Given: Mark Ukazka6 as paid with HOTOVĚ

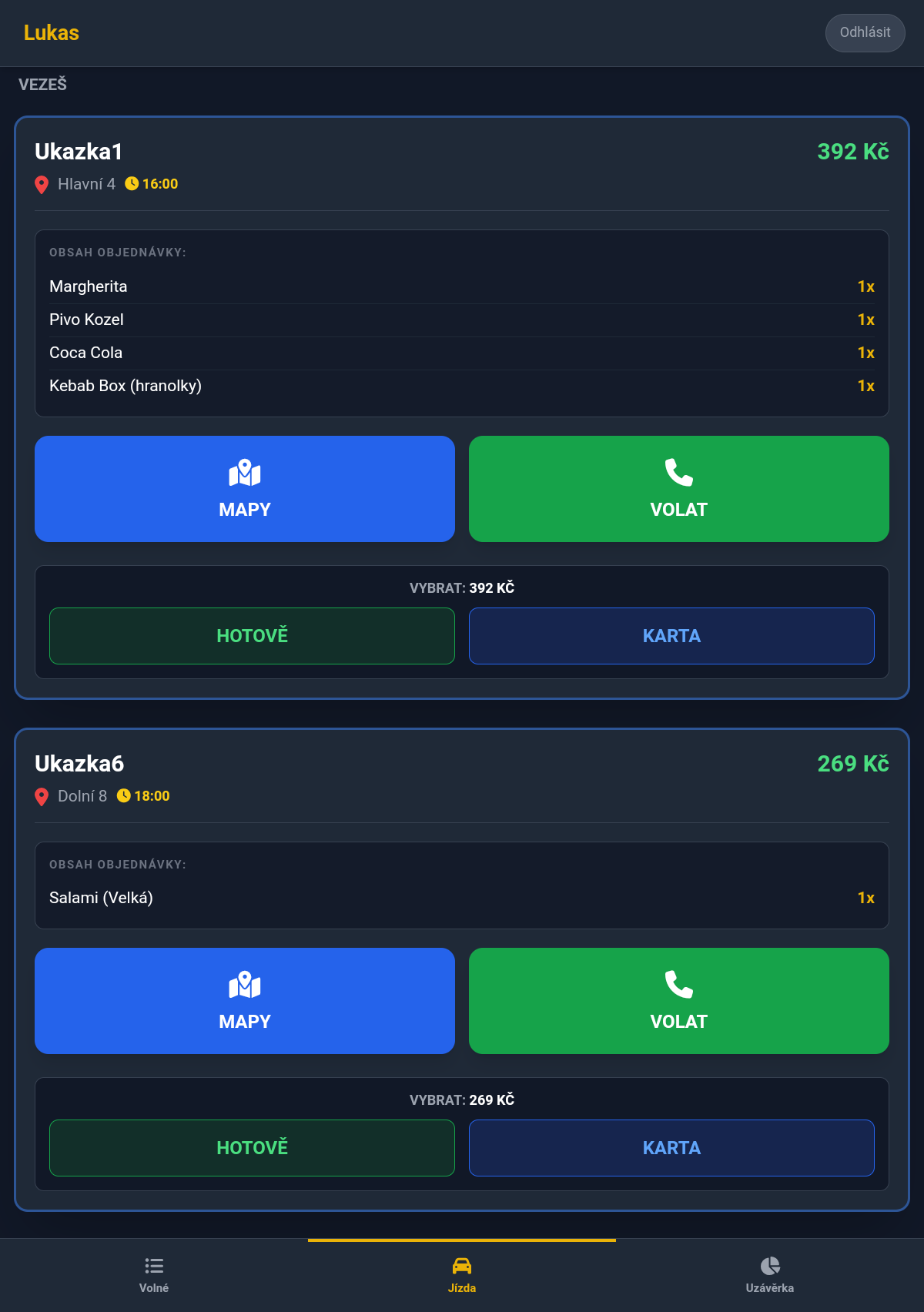Looking at the screenshot, I should click(252, 1148).
